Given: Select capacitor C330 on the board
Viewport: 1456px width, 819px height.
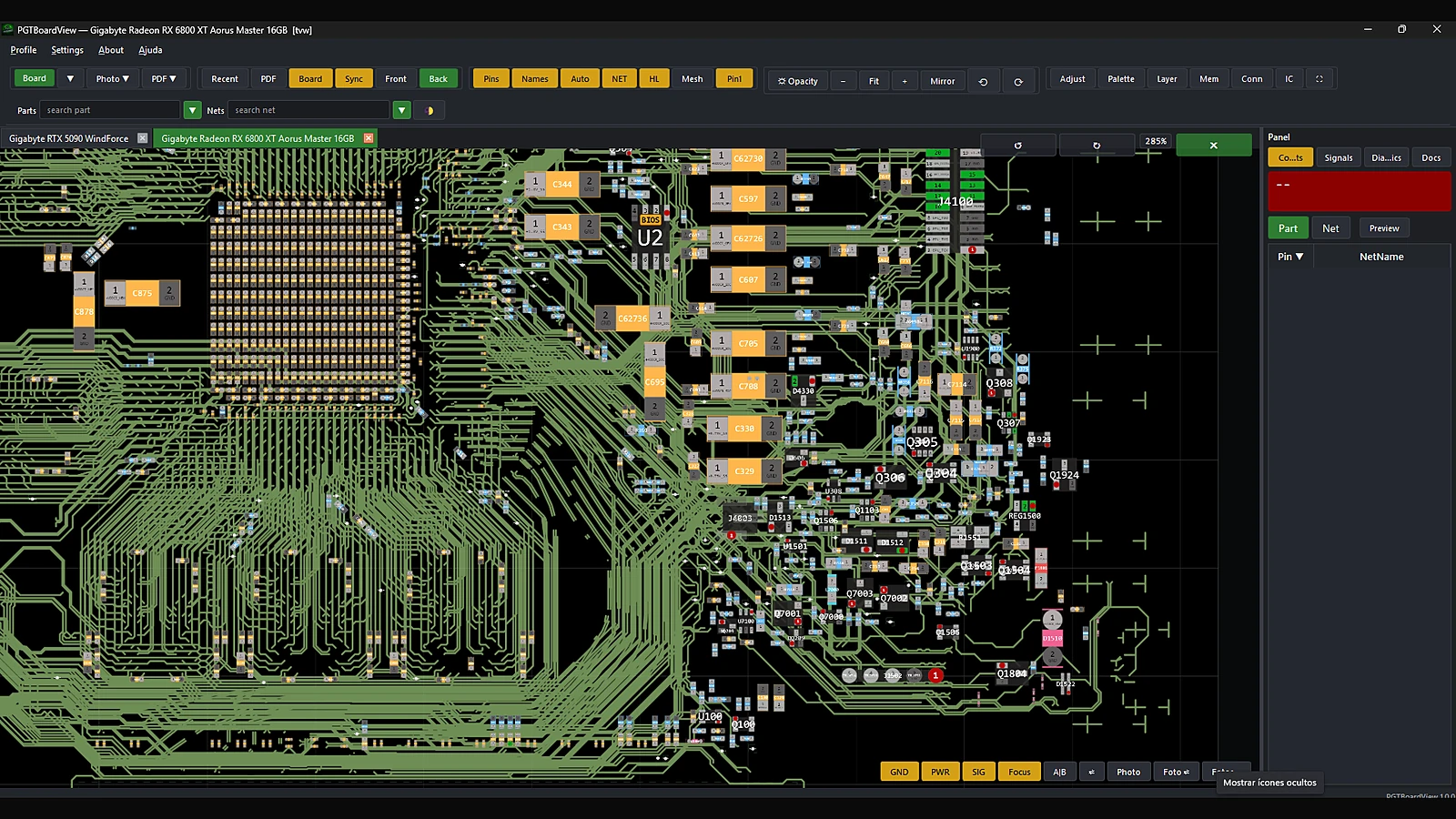Looking at the screenshot, I should [x=744, y=428].
